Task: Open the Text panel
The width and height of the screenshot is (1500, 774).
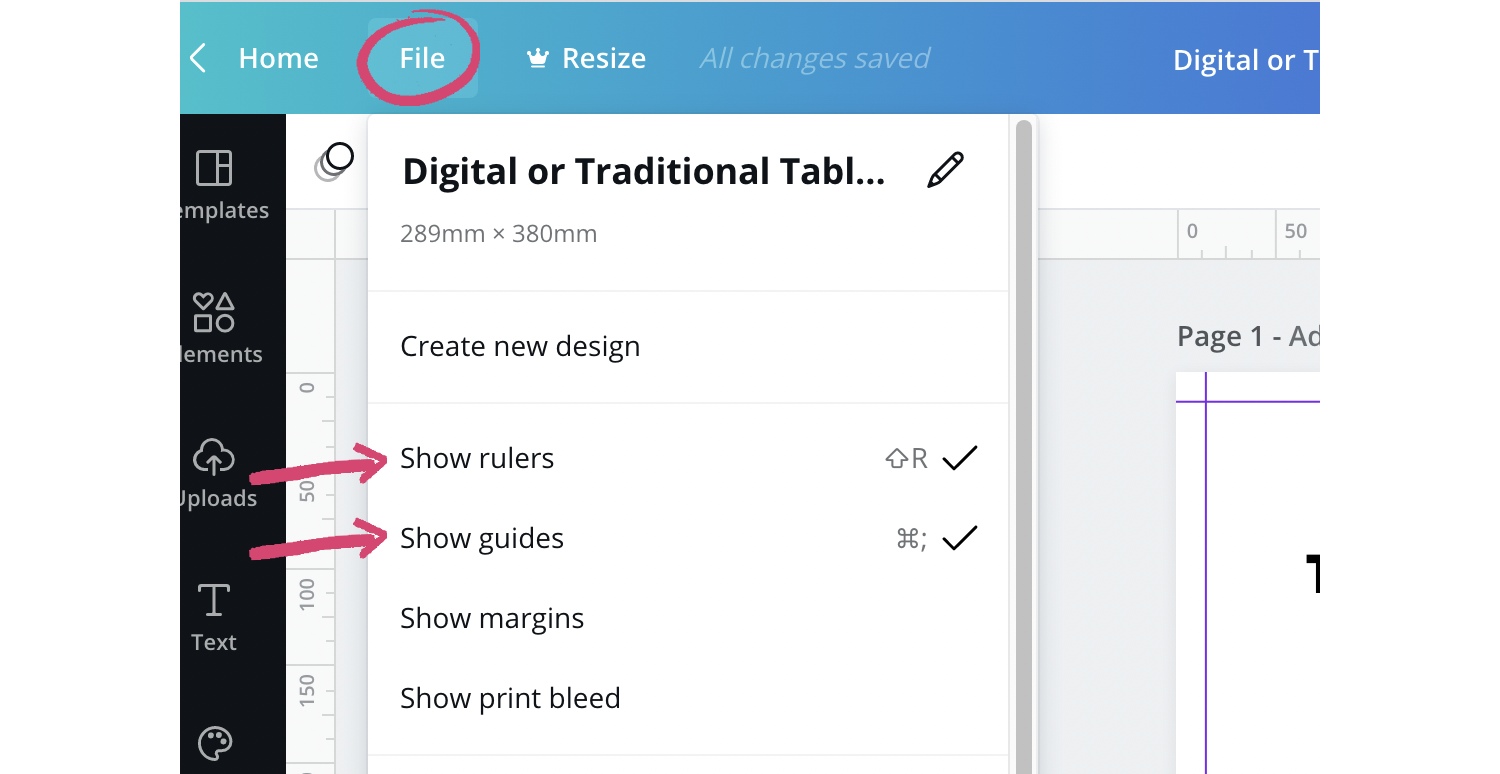Action: click(x=213, y=613)
